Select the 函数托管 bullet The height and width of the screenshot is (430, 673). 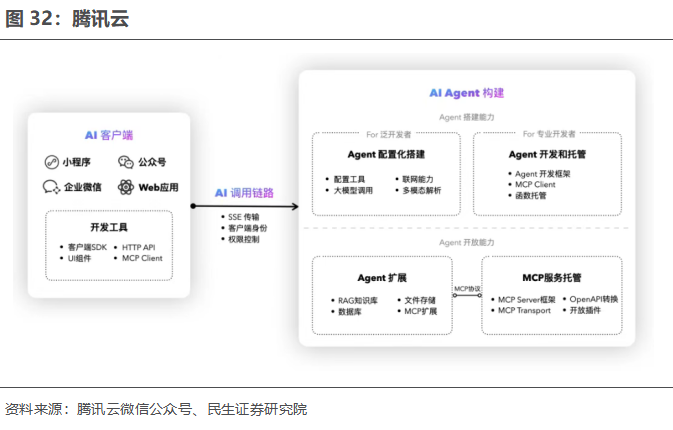pos(531,196)
